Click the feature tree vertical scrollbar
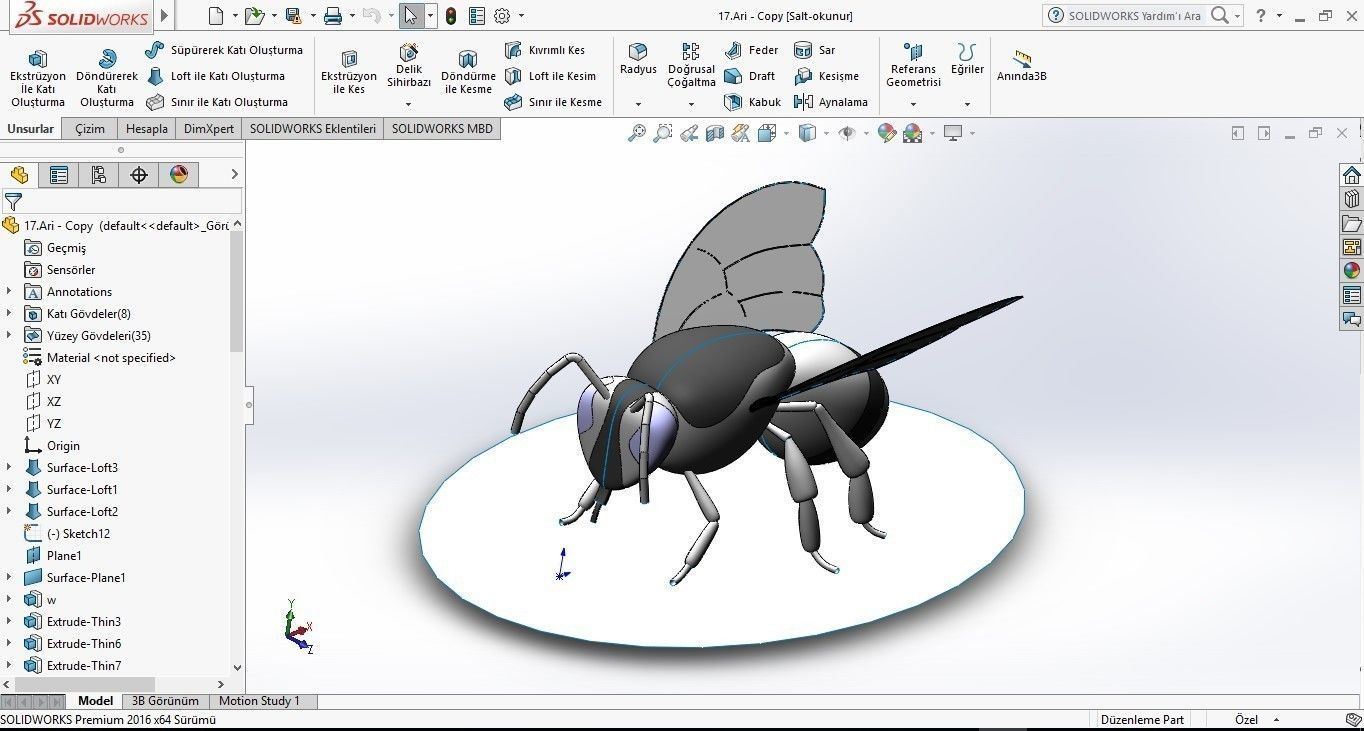 tap(237, 290)
